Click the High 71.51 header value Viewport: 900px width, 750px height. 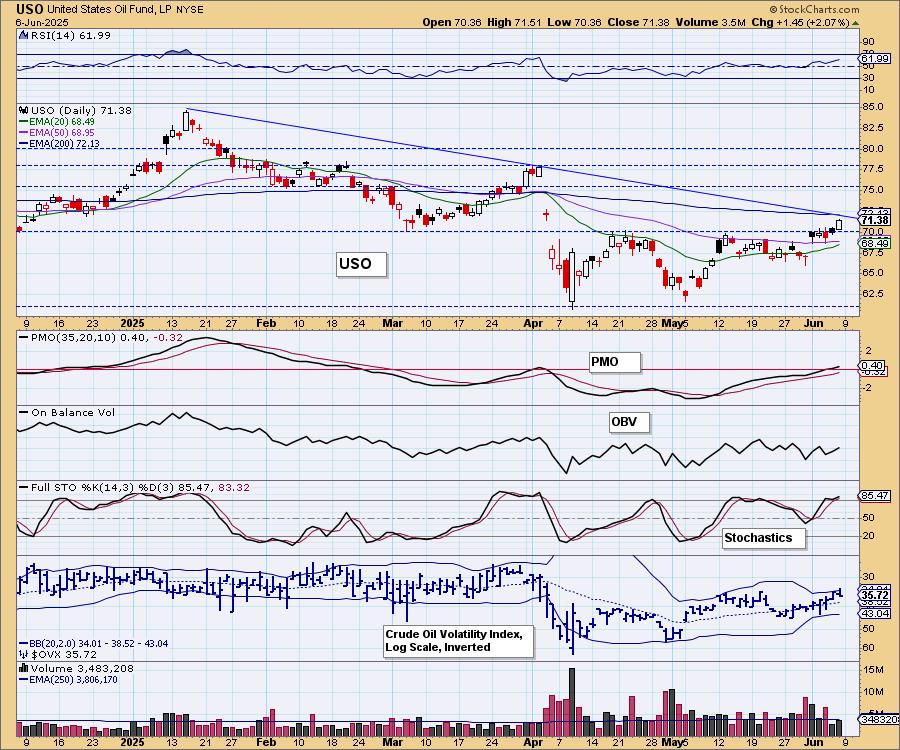coord(514,22)
